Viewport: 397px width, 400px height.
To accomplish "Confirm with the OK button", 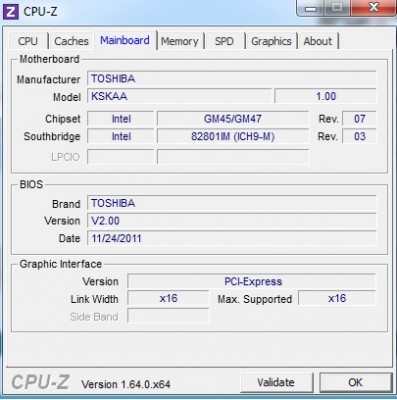I will [355, 382].
